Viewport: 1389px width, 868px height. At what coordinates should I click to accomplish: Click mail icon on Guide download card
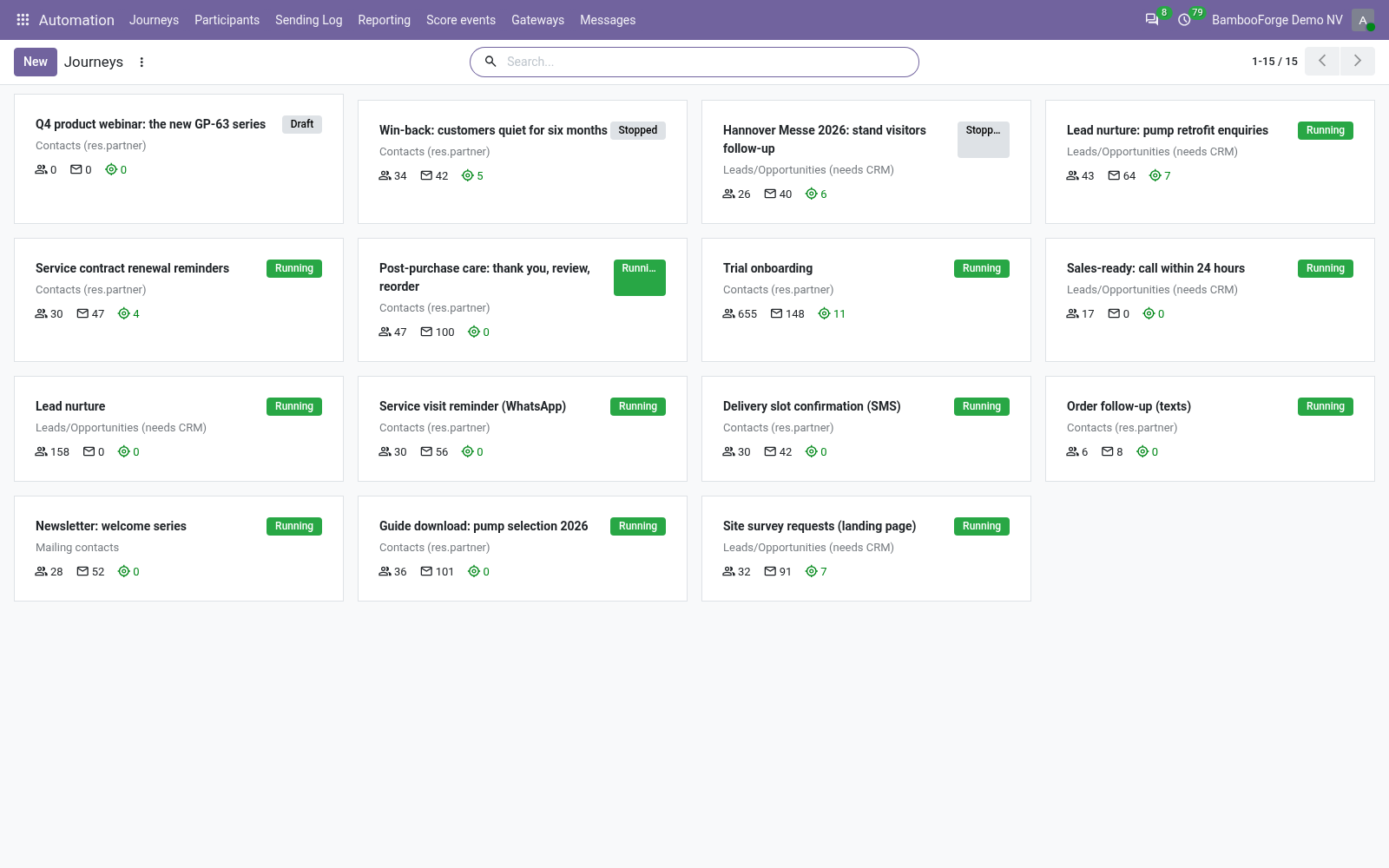coord(426,571)
